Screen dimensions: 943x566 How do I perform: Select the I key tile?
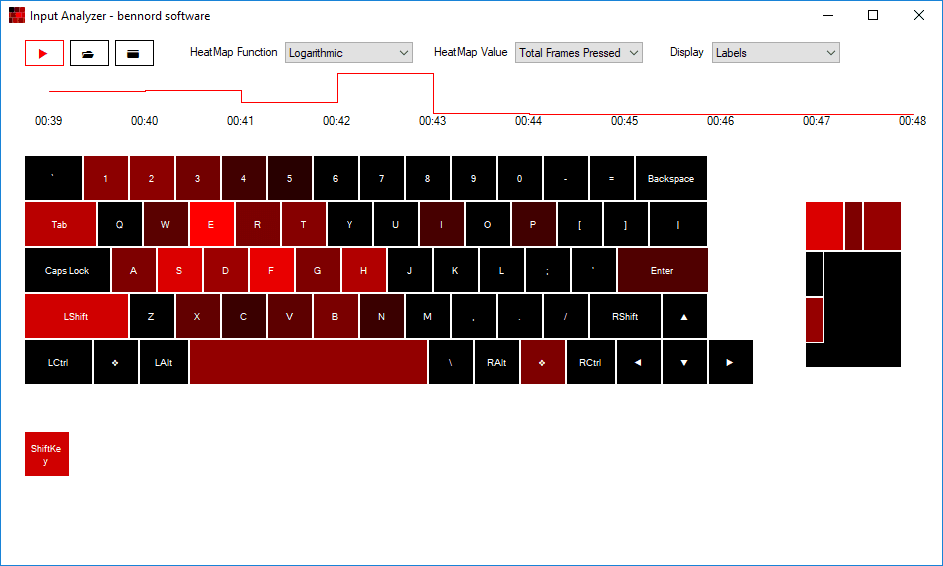441,224
